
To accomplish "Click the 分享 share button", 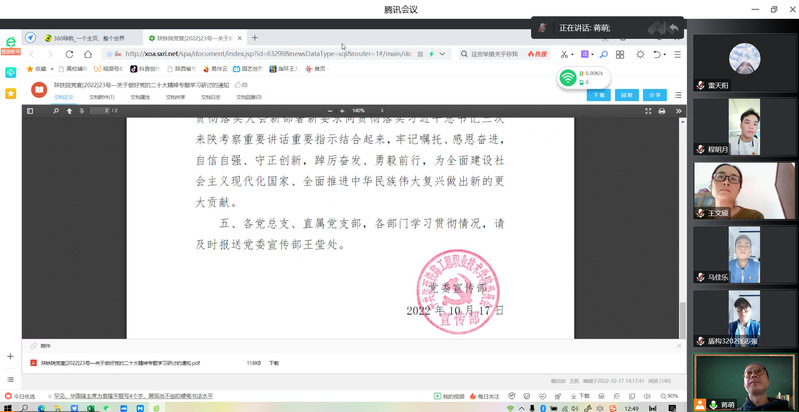I will click(x=655, y=95).
